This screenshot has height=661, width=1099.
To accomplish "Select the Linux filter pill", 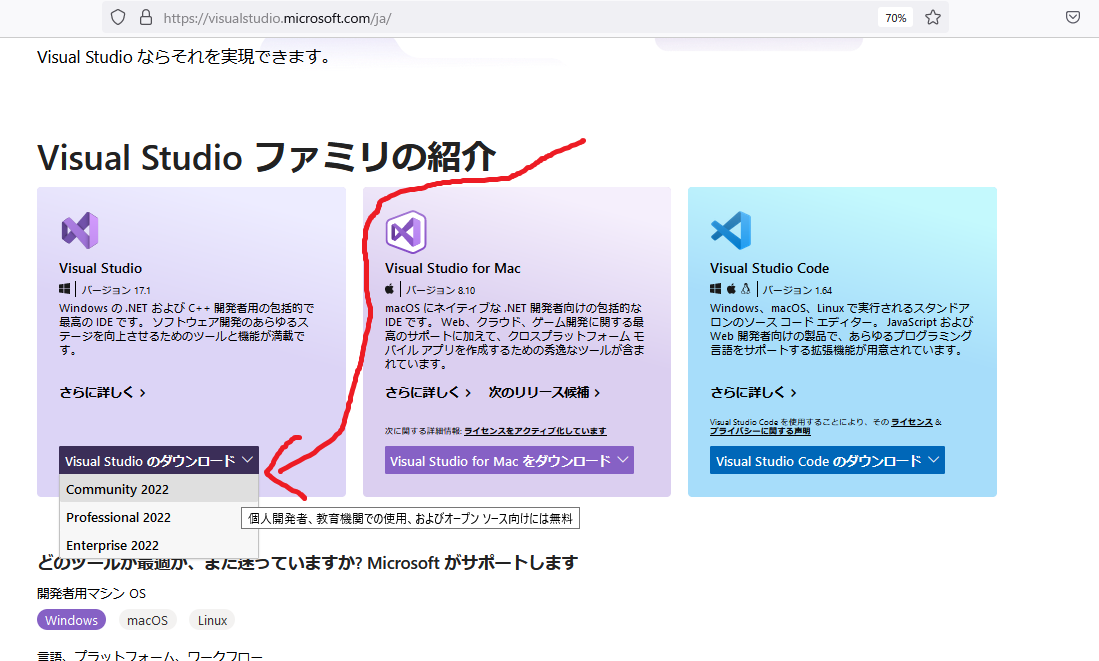I will (x=212, y=620).
